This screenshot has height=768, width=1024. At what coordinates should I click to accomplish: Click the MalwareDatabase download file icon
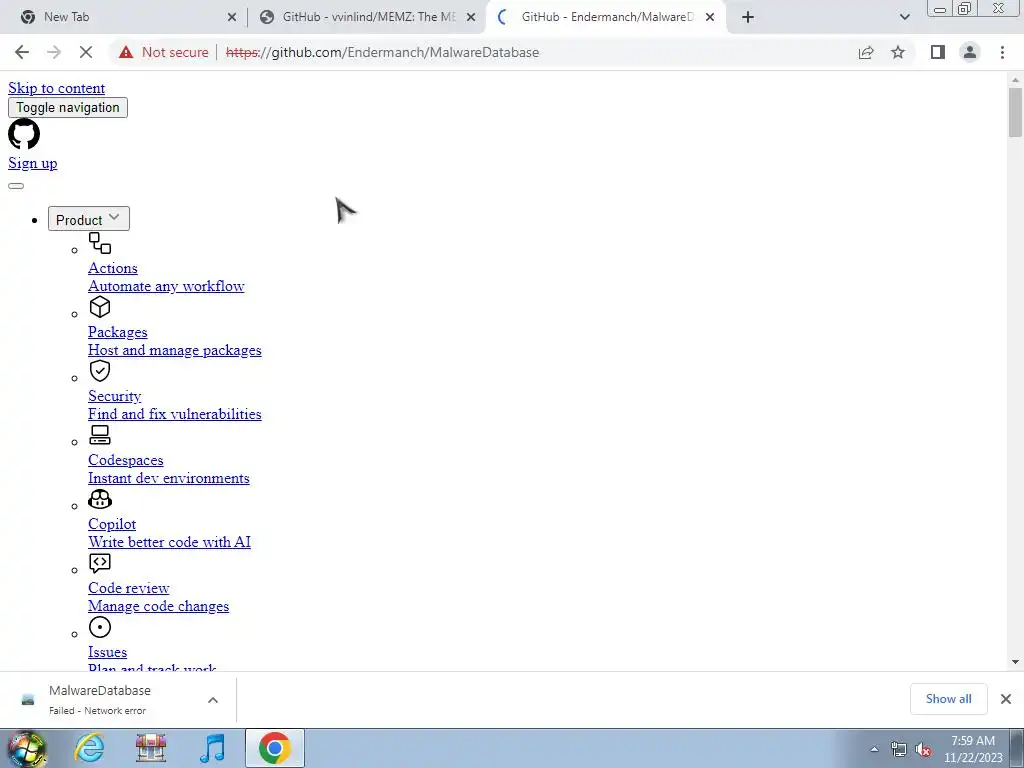pyautogui.click(x=27, y=699)
